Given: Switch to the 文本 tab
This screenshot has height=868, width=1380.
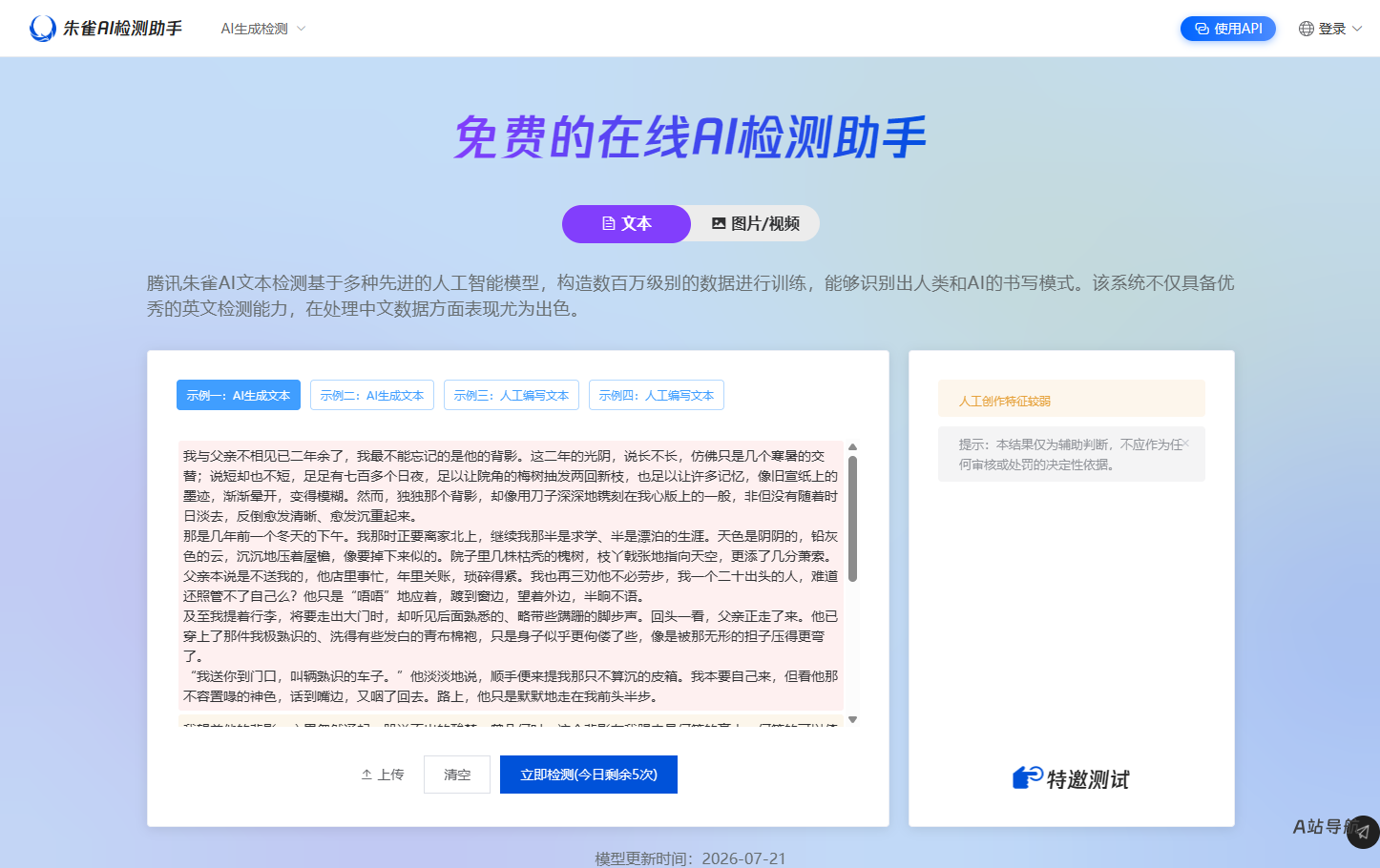Looking at the screenshot, I should tap(626, 224).
